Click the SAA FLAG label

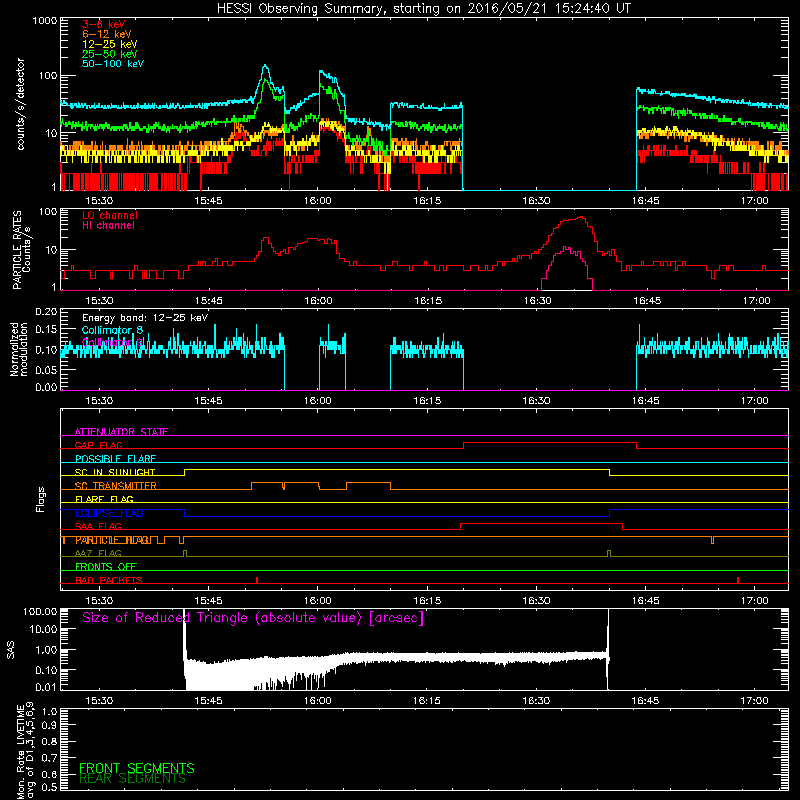click(x=98, y=526)
